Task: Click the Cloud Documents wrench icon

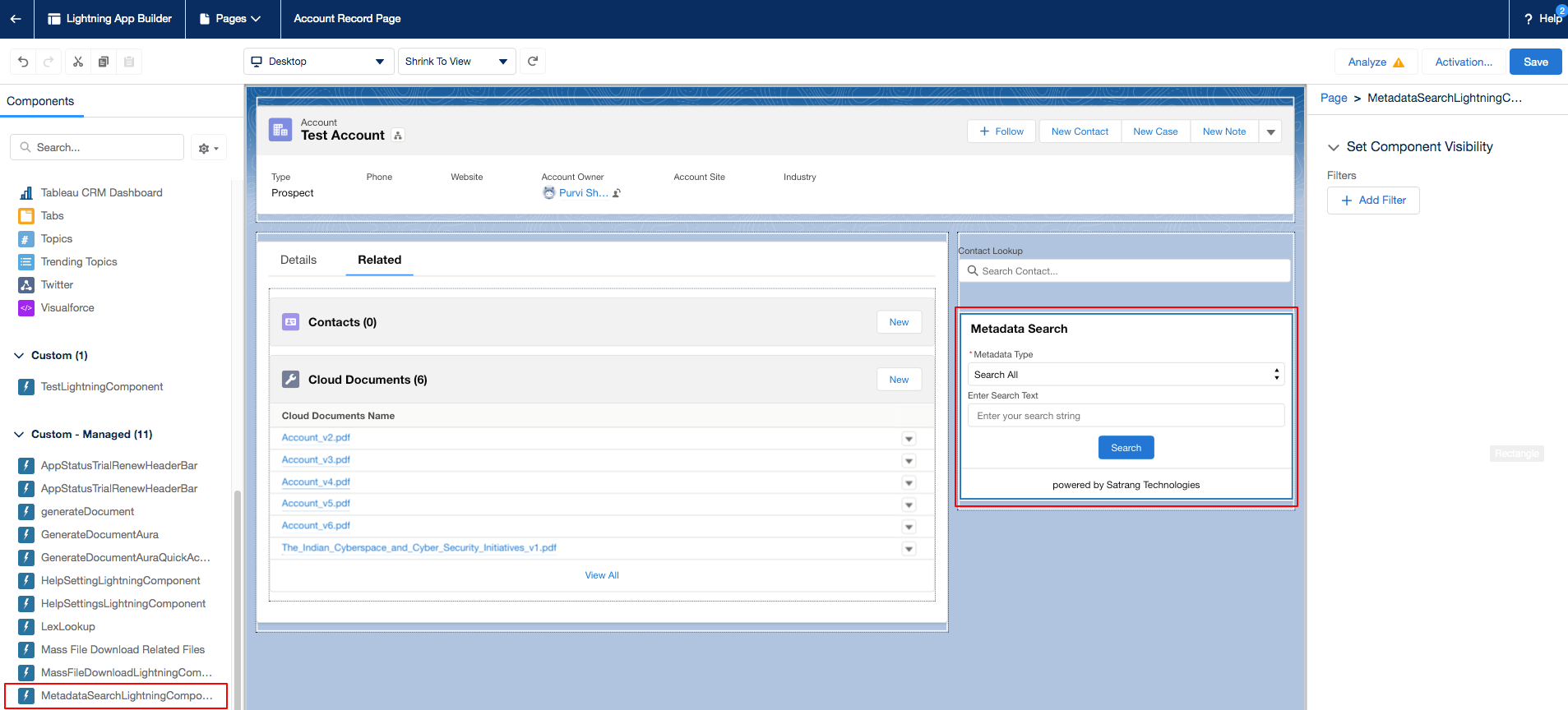Action: [x=290, y=380]
